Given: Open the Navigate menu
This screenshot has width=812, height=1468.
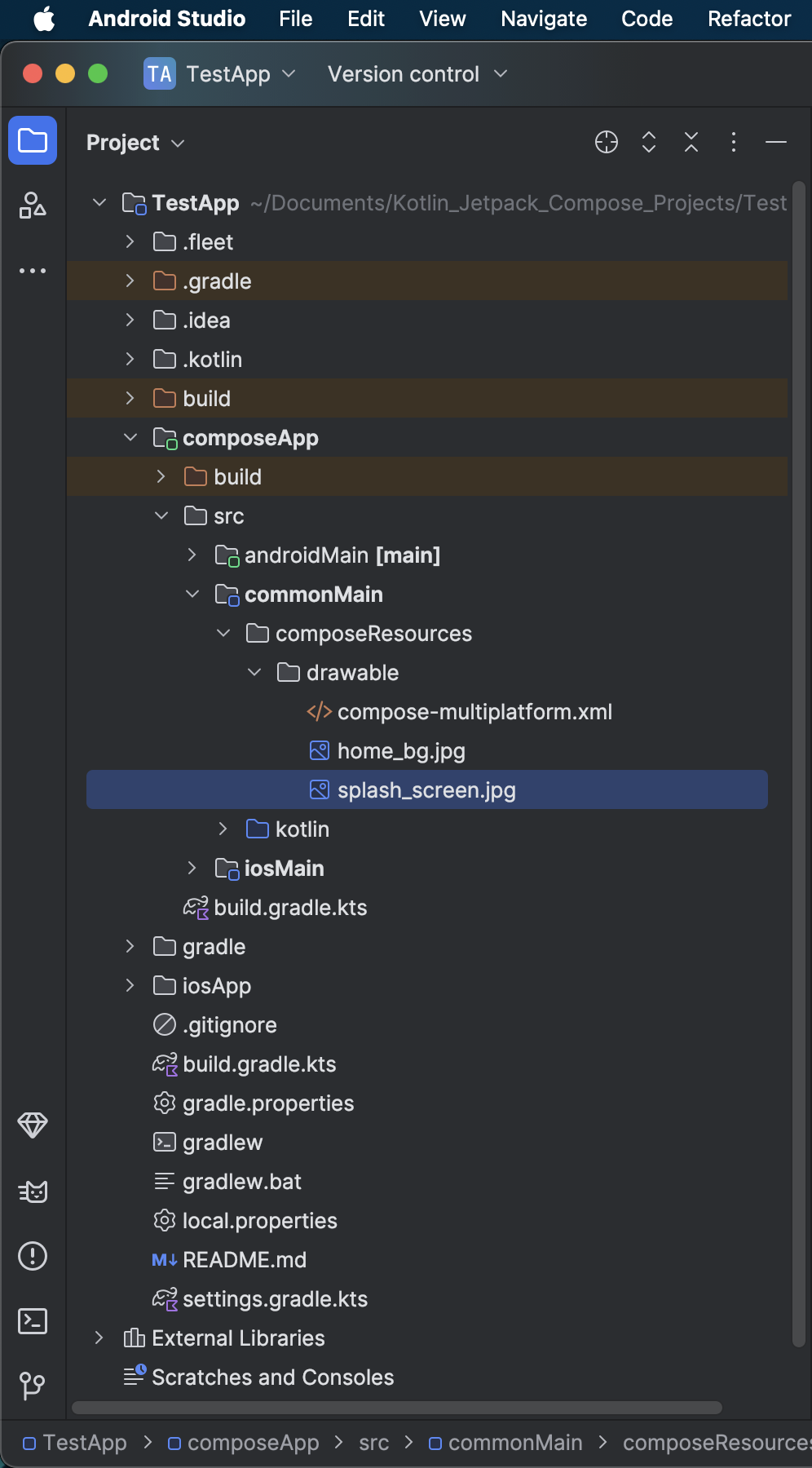Looking at the screenshot, I should [x=544, y=19].
